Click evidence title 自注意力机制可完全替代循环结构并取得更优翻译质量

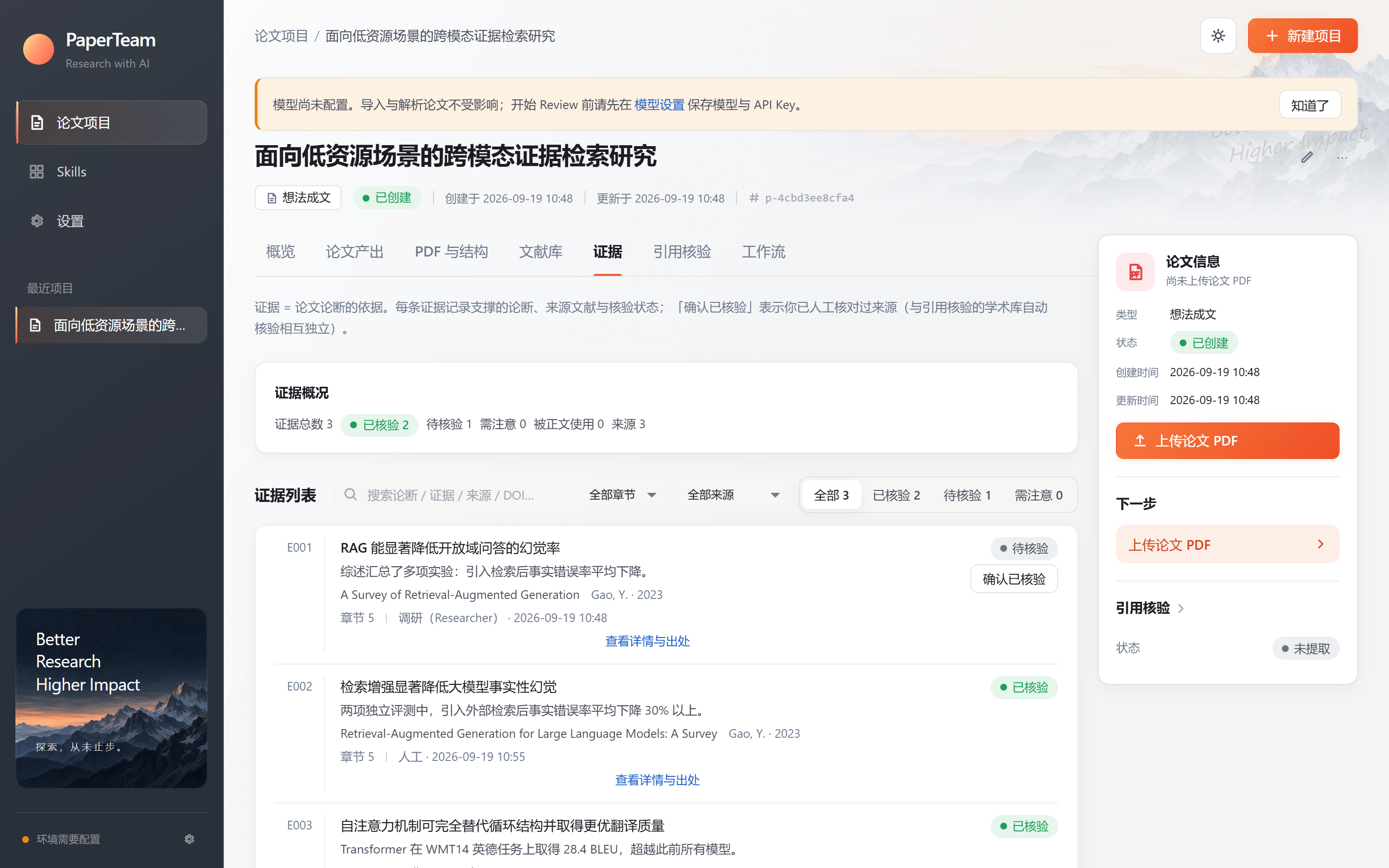(502, 826)
